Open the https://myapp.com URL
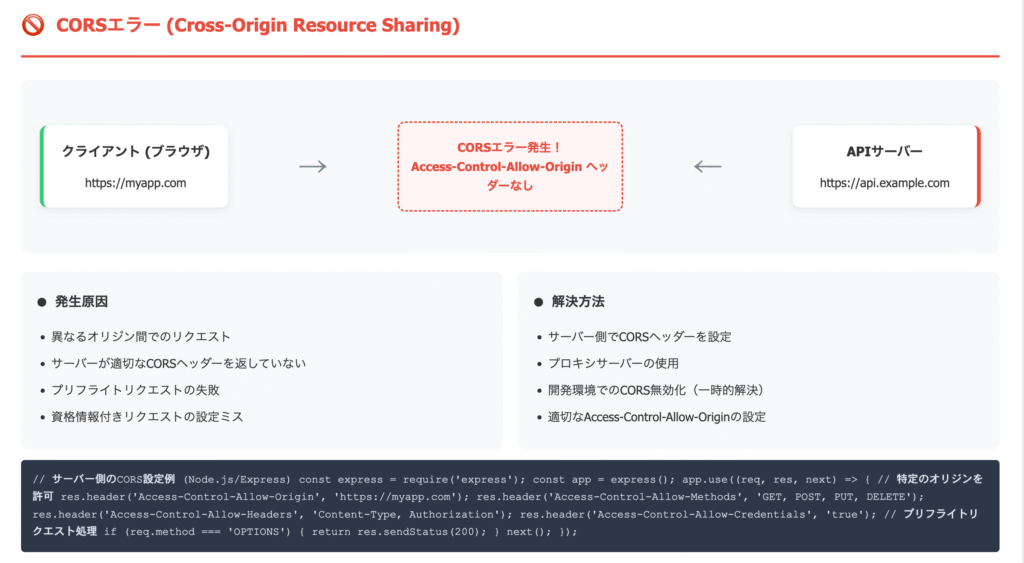The height and width of the screenshot is (563, 1024). coord(136,183)
